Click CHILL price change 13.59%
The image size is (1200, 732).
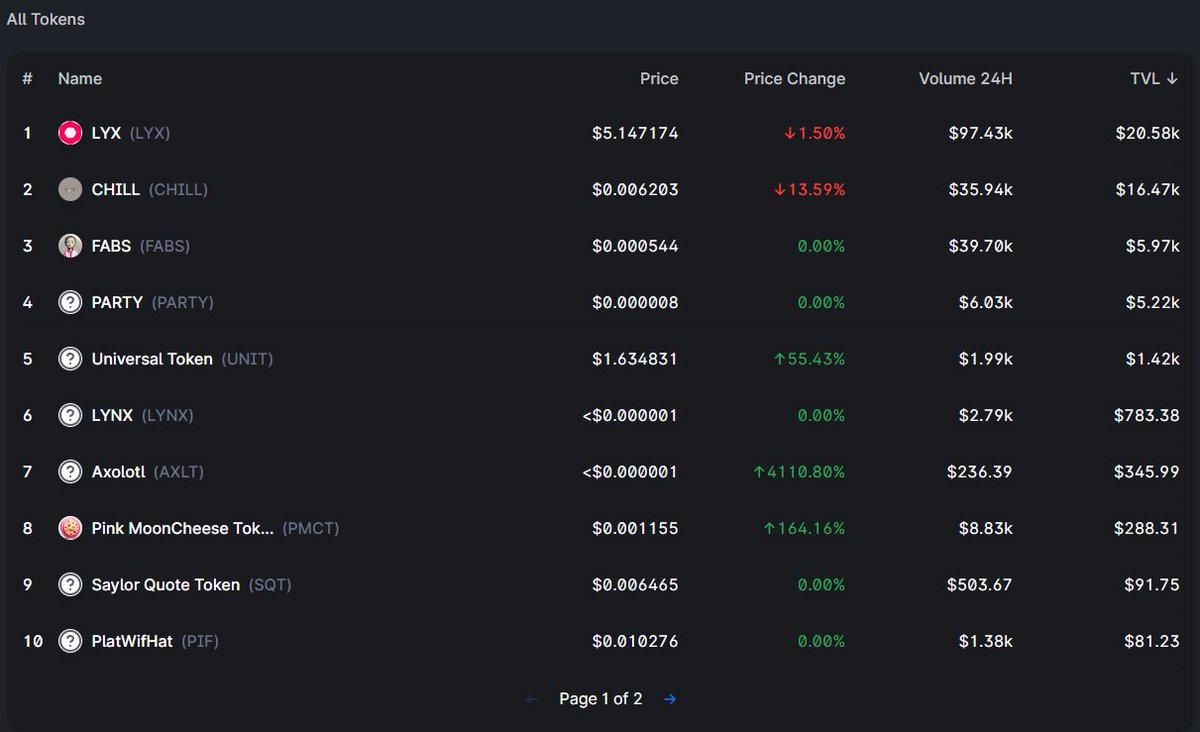coord(810,189)
